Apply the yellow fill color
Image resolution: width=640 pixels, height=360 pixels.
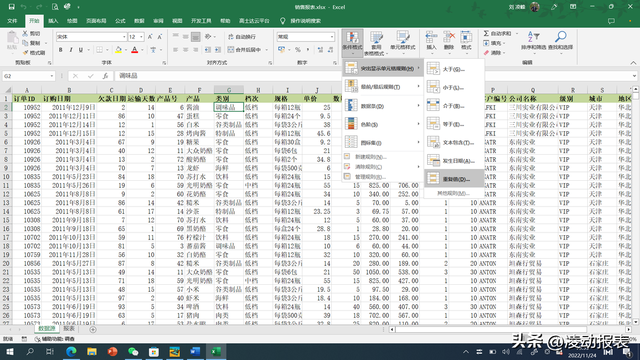click(118, 50)
